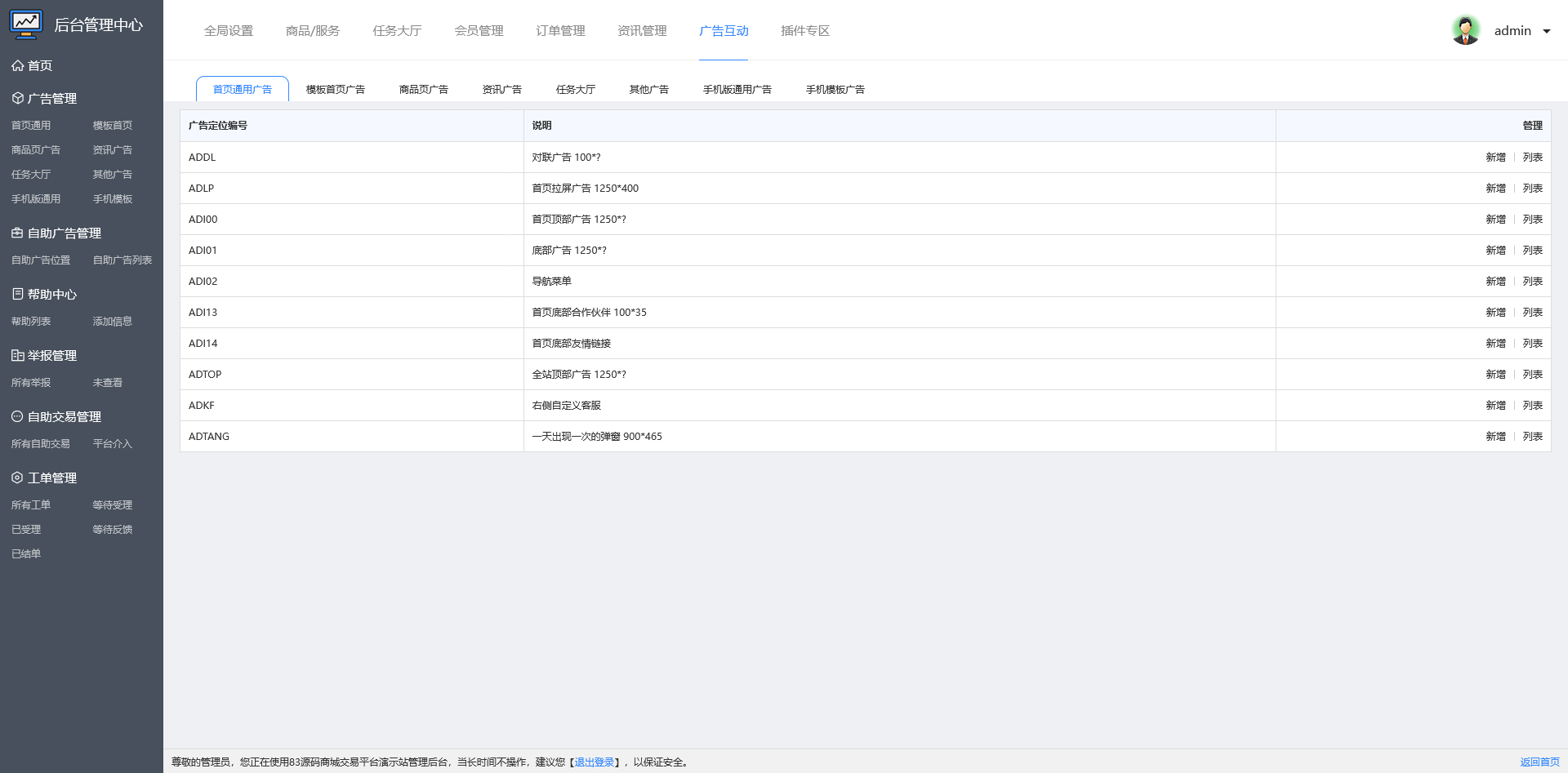Switch to the 其他广告 tab
1568x773 pixels.
click(649, 89)
